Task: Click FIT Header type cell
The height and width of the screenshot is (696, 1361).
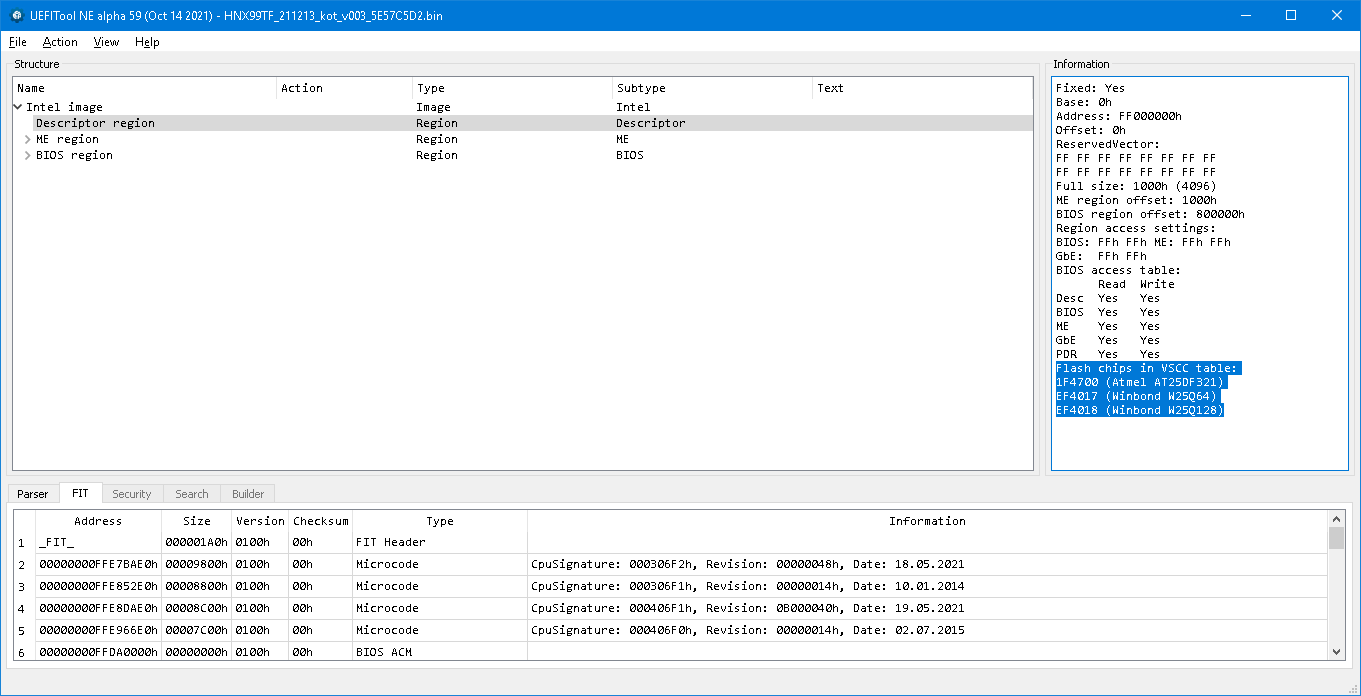Action: tap(440, 542)
